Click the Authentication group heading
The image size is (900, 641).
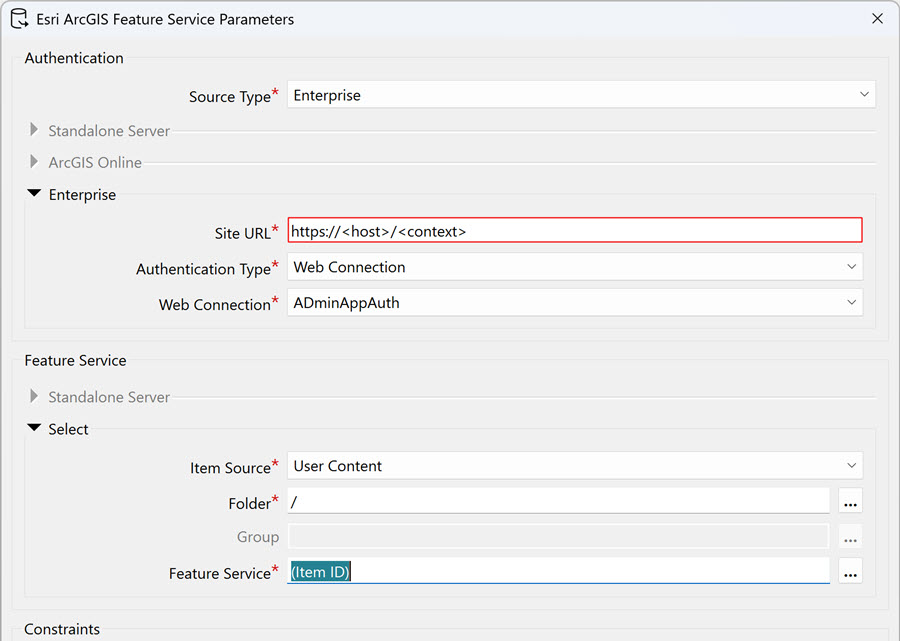(x=74, y=58)
